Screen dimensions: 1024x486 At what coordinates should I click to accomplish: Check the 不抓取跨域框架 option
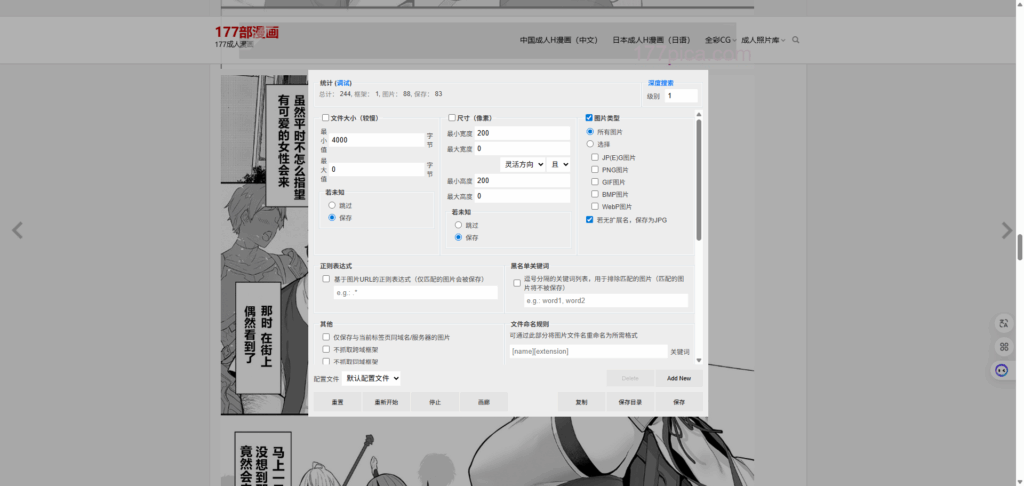(x=326, y=349)
